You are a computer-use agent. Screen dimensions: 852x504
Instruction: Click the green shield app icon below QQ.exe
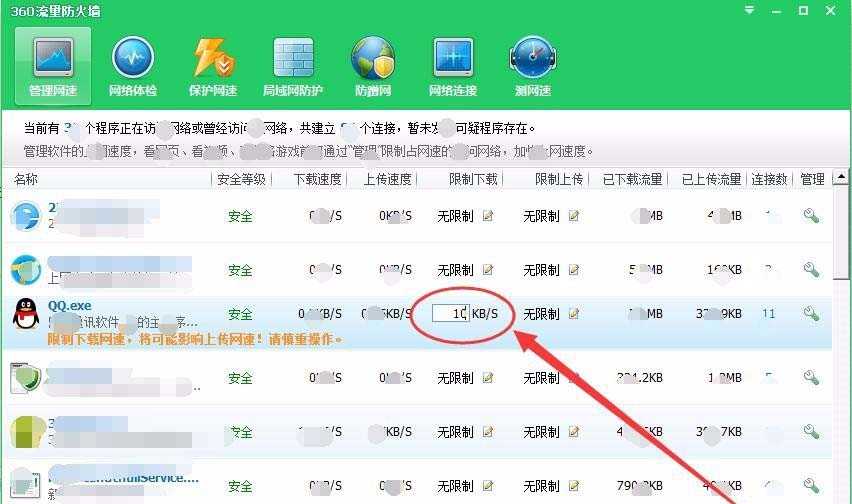tap(26, 378)
